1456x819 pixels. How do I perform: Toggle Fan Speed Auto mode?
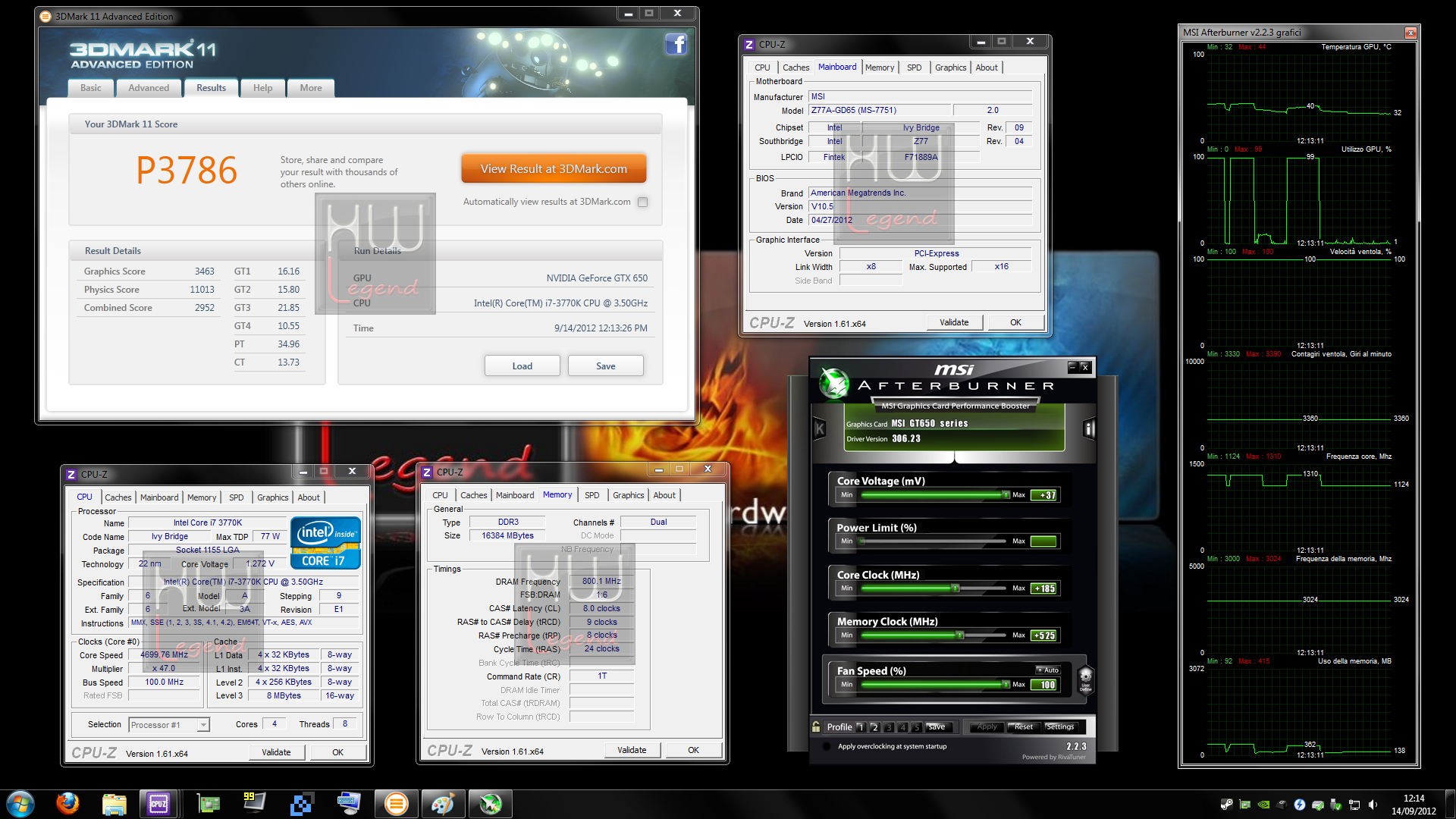point(1047,670)
